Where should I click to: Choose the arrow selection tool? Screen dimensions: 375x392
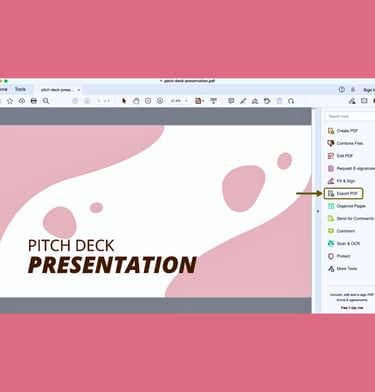124,101
